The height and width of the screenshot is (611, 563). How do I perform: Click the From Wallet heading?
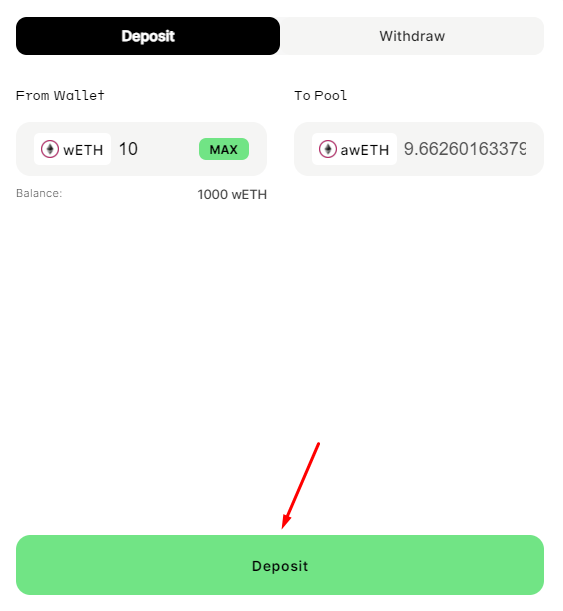click(60, 95)
